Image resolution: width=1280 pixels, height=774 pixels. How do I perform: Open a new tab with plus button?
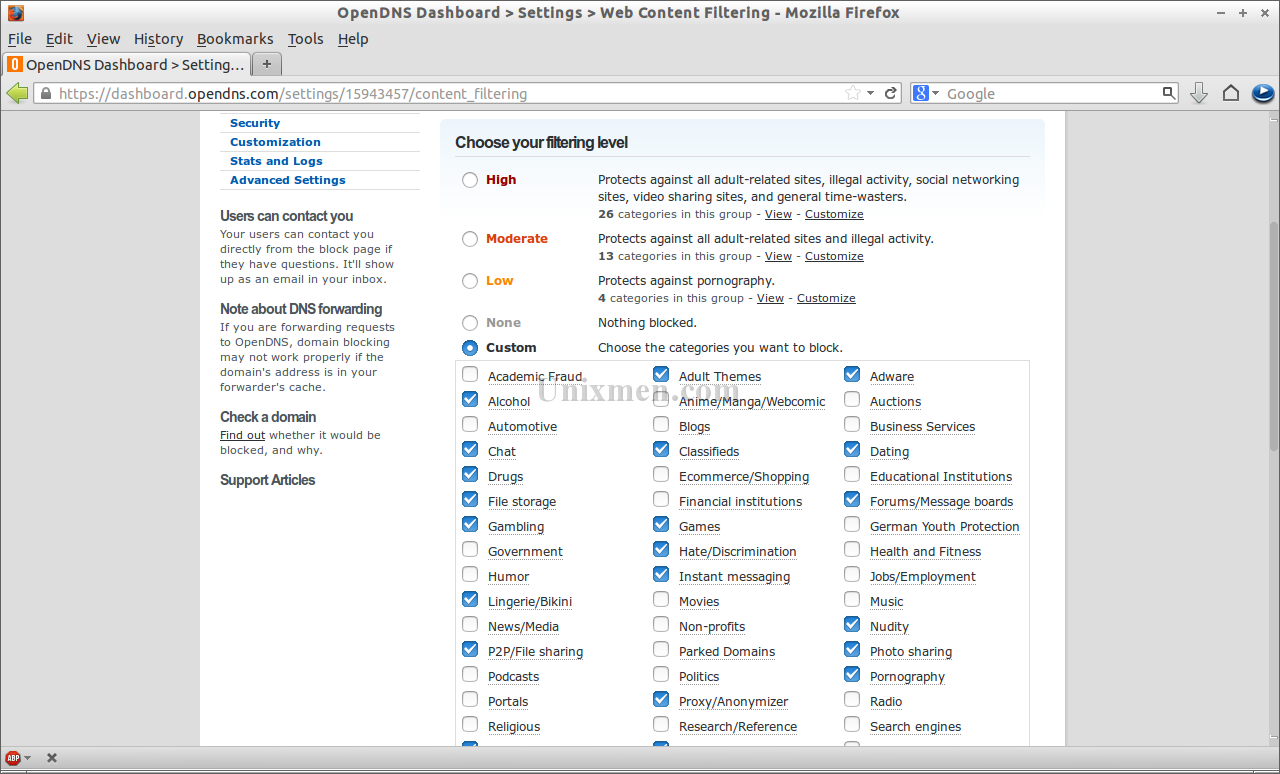(x=267, y=64)
